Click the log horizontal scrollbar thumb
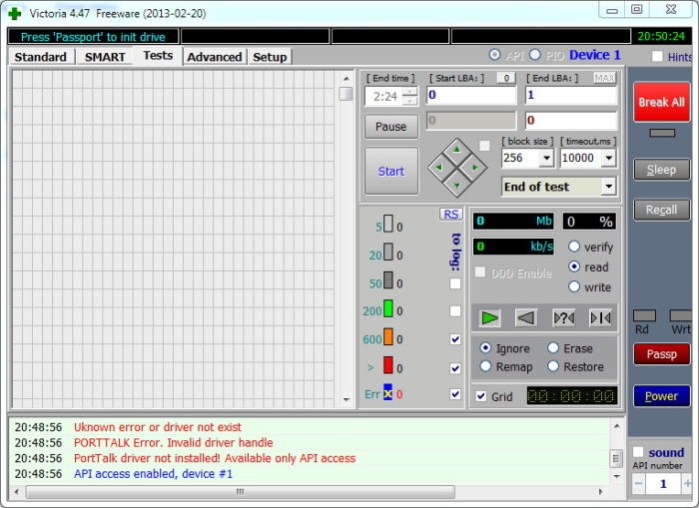 click(240, 492)
